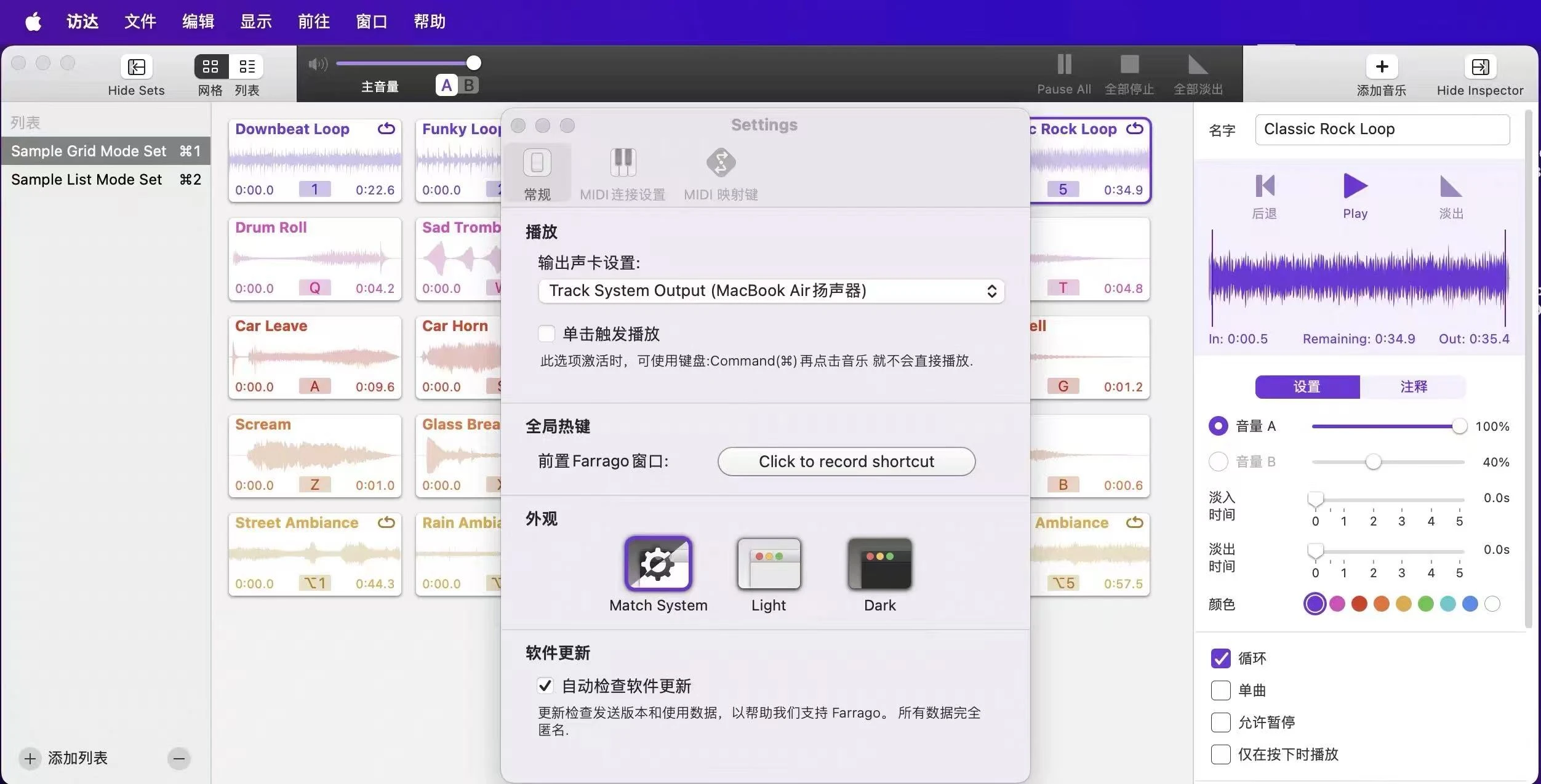Enable the hold to play (仅在按下时播放) checkbox

[x=1220, y=754]
